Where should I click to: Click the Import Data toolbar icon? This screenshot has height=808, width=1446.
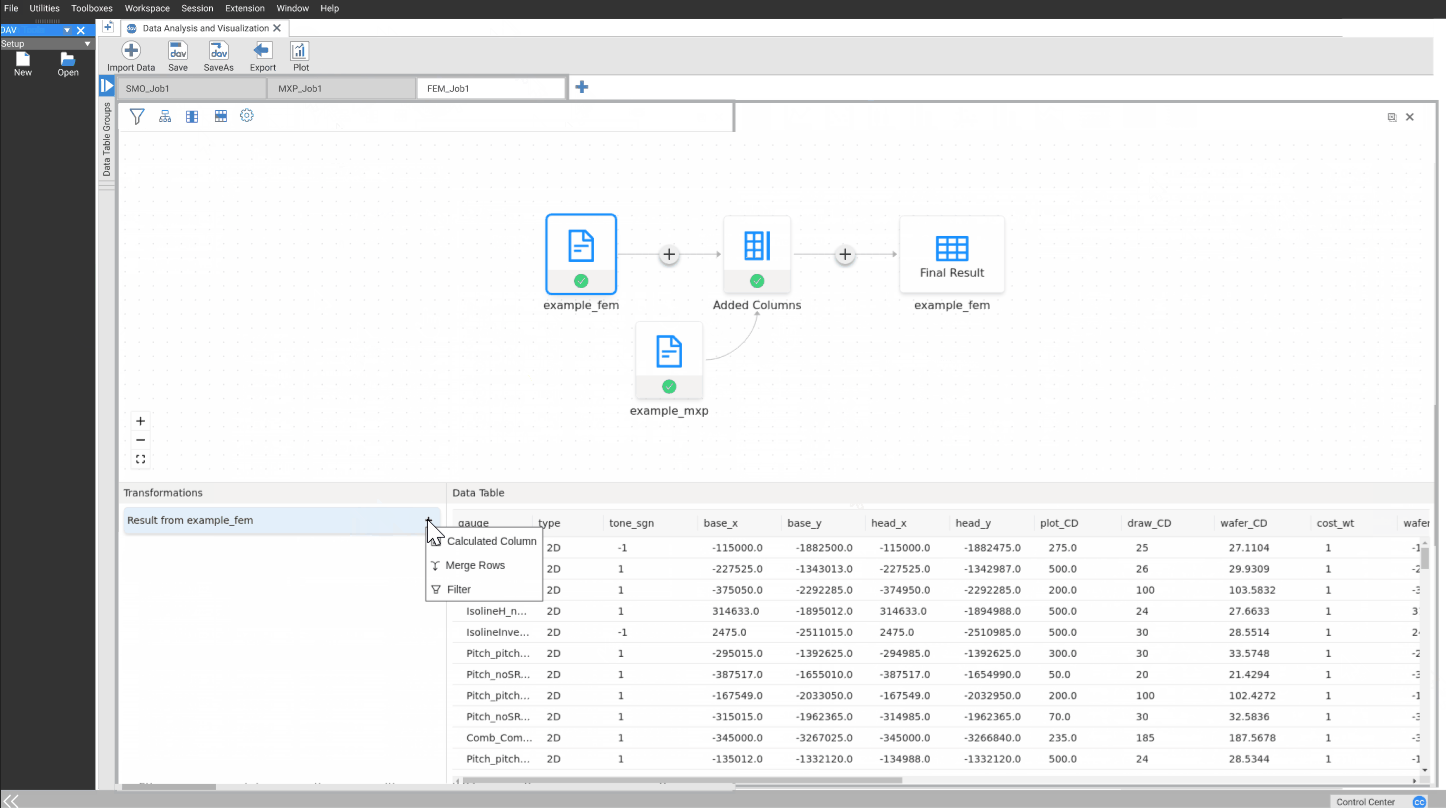tap(131, 51)
